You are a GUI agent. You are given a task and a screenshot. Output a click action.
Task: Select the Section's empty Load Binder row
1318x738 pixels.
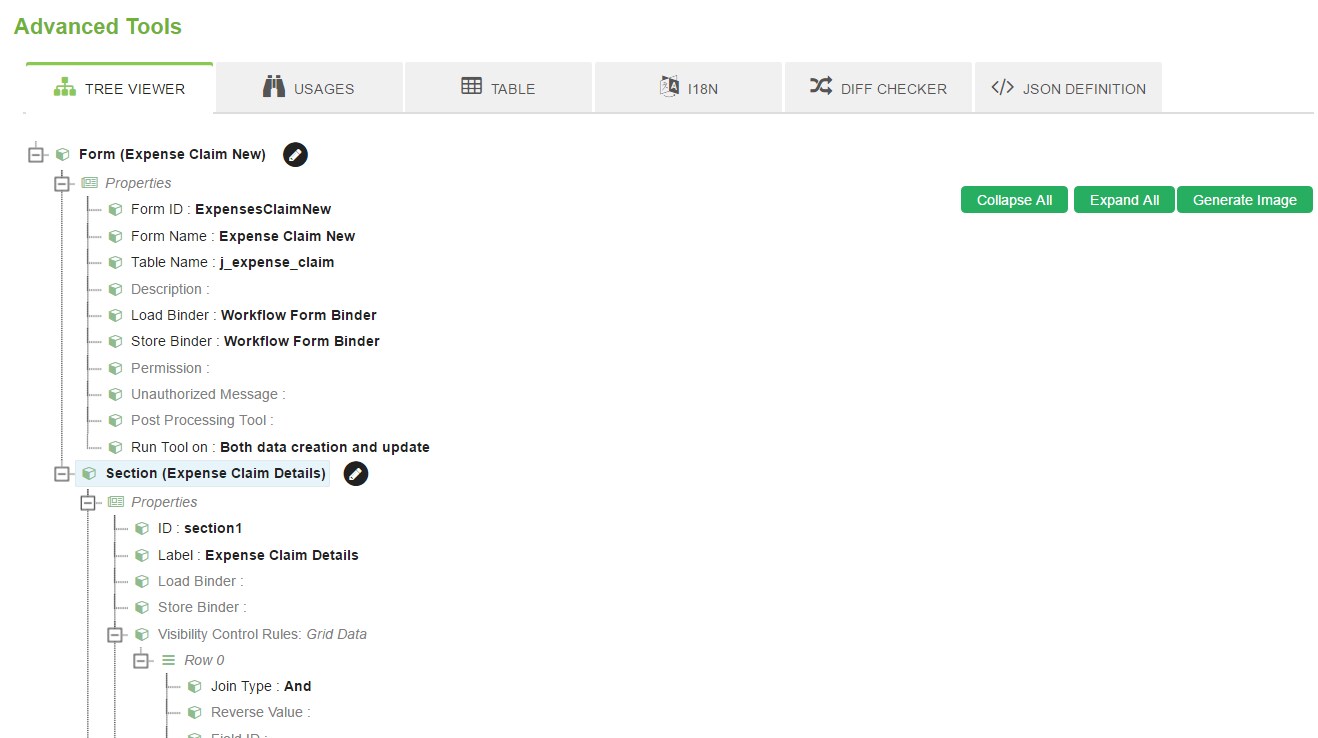[200, 581]
